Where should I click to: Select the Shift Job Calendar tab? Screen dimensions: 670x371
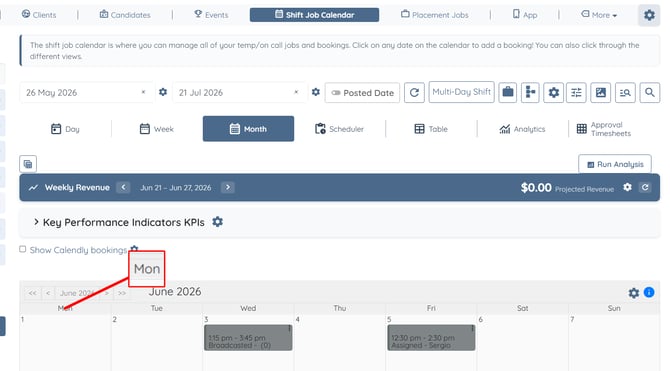pyautogui.click(x=314, y=15)
